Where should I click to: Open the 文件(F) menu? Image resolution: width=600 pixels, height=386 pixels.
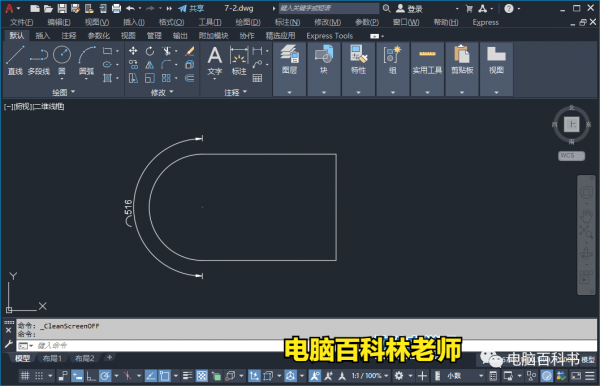coord(21,22)
